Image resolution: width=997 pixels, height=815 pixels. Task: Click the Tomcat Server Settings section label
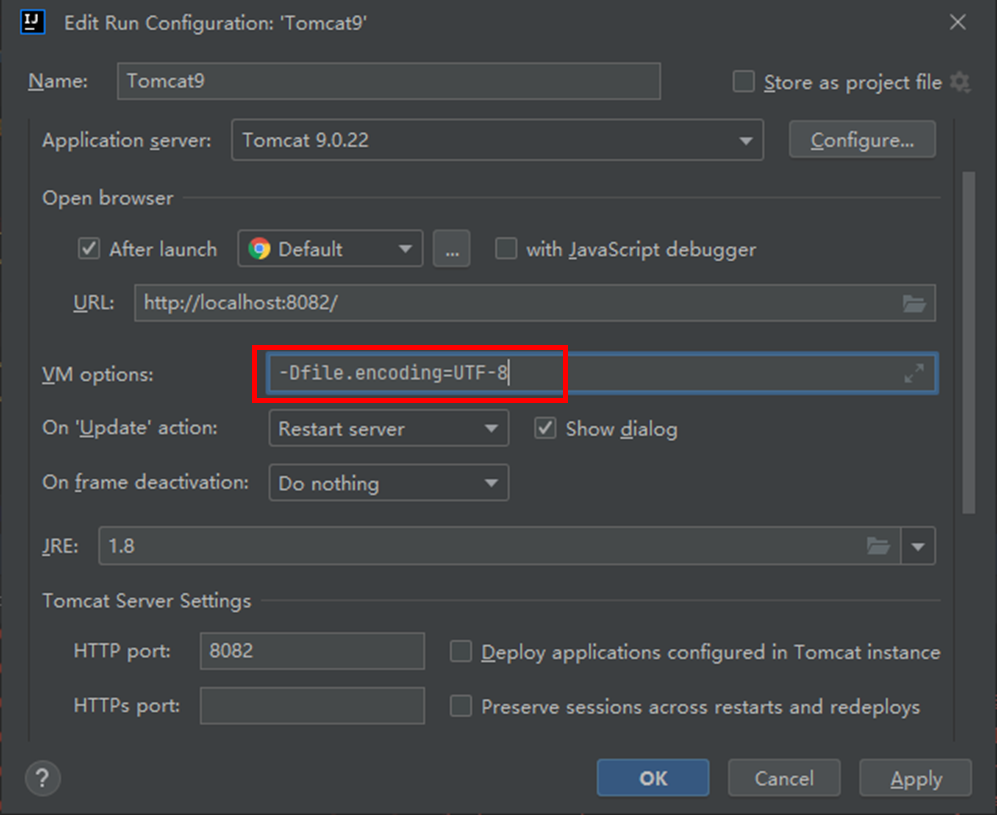[147, 601]
